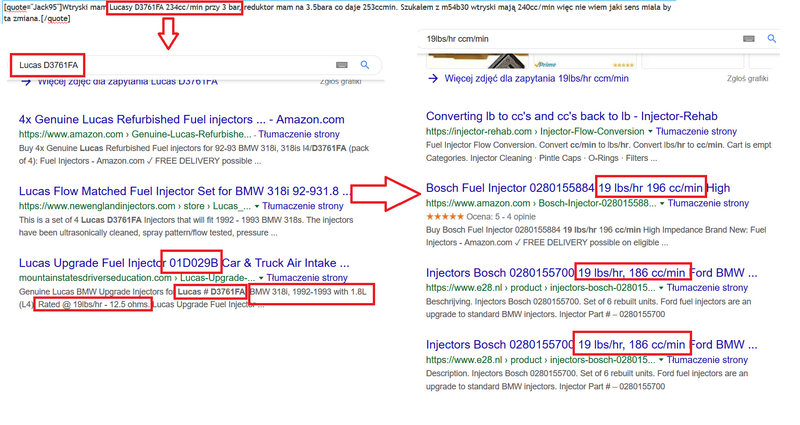Click the Prime product thumbnail in image strip

click(x=583, y=60)
